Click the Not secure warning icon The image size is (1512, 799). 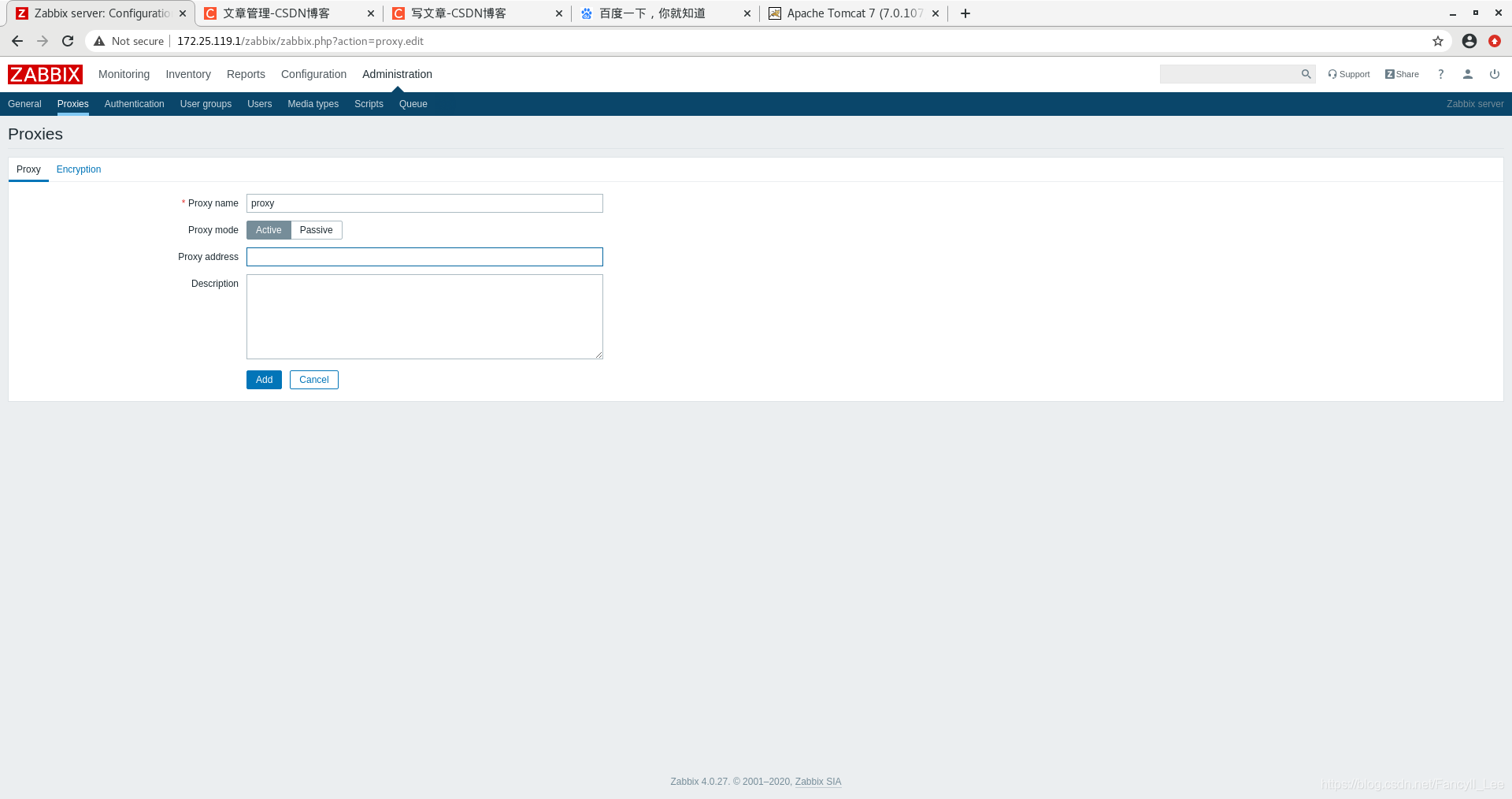point(99,41)
